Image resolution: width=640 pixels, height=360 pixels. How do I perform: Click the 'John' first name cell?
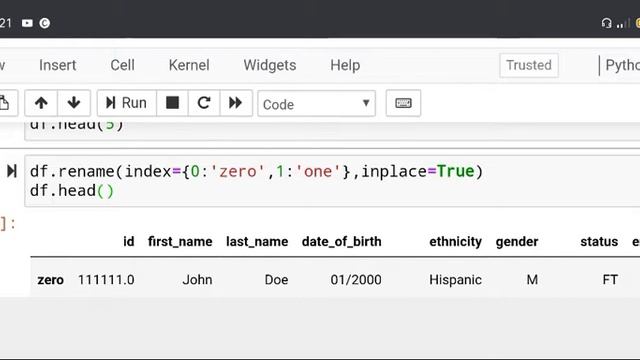(197, 280)
